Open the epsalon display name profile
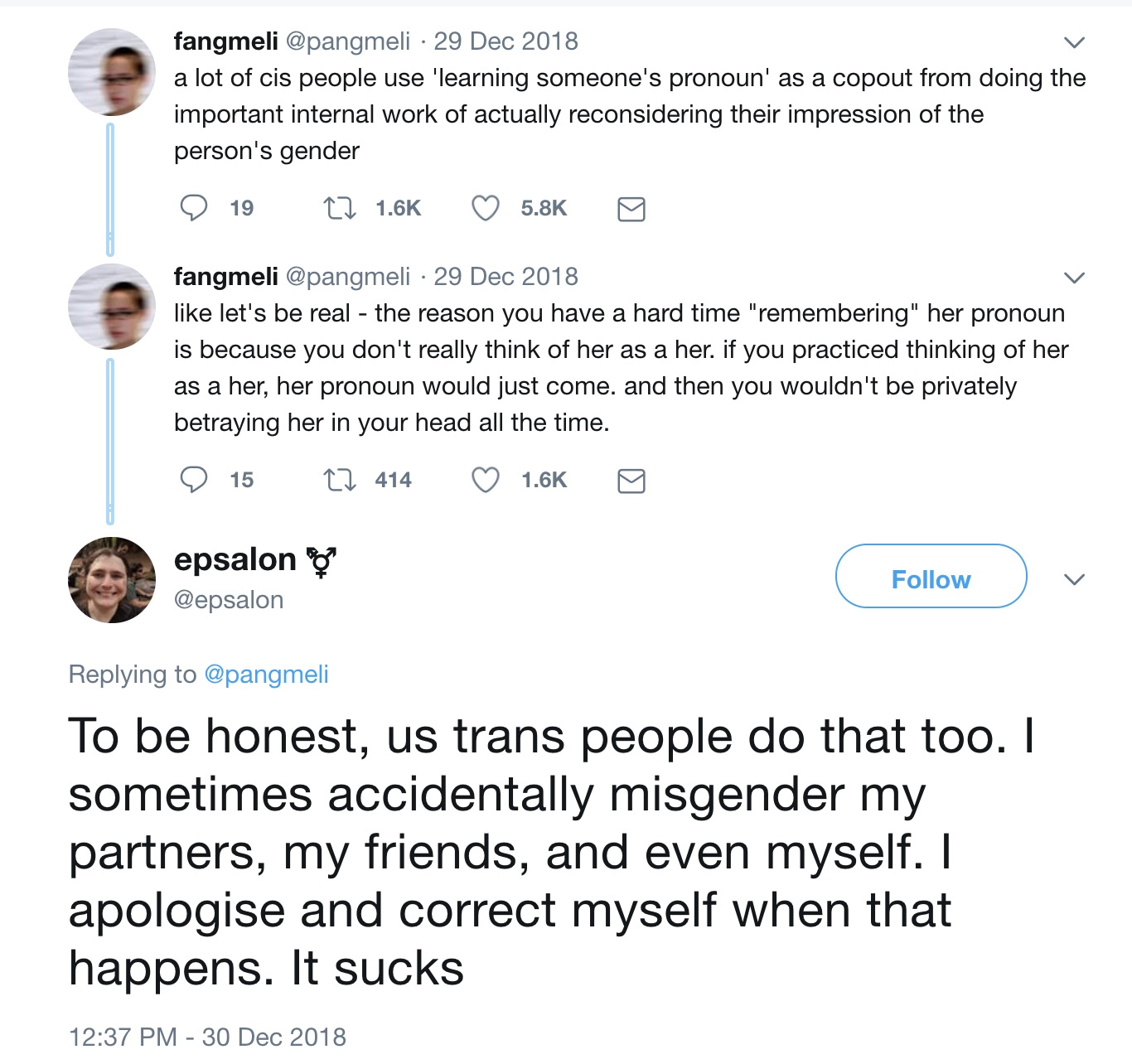Screen dimensions: 1132x1064 [x=235, y=560]
